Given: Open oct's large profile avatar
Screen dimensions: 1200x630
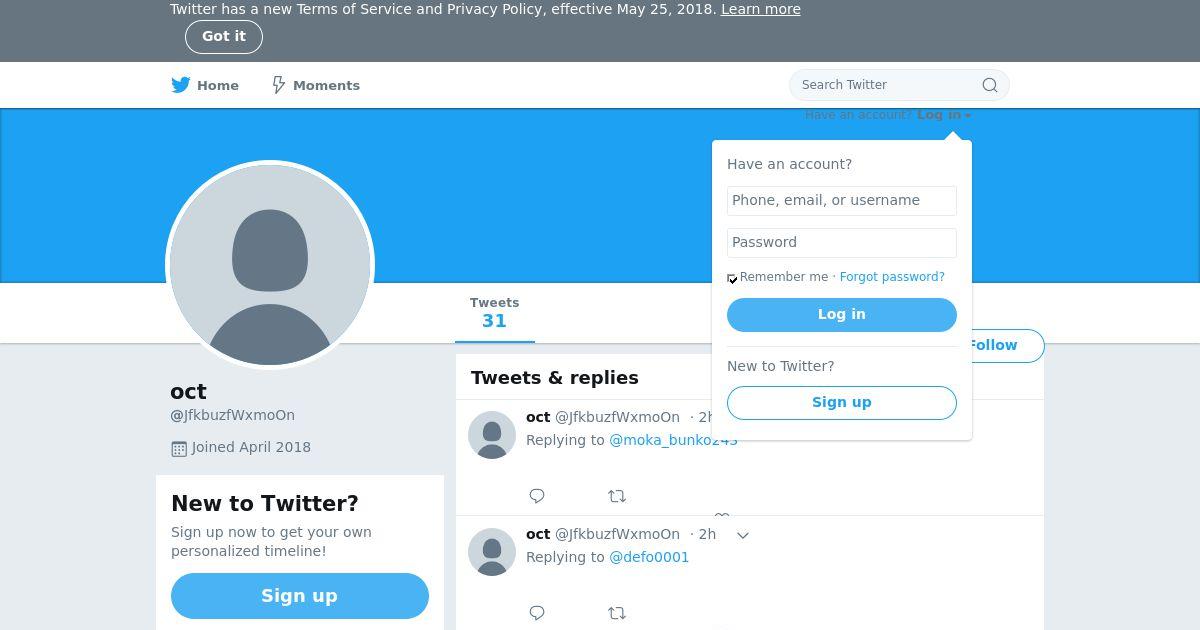Looking at the screenshot, I should [270, 265].
